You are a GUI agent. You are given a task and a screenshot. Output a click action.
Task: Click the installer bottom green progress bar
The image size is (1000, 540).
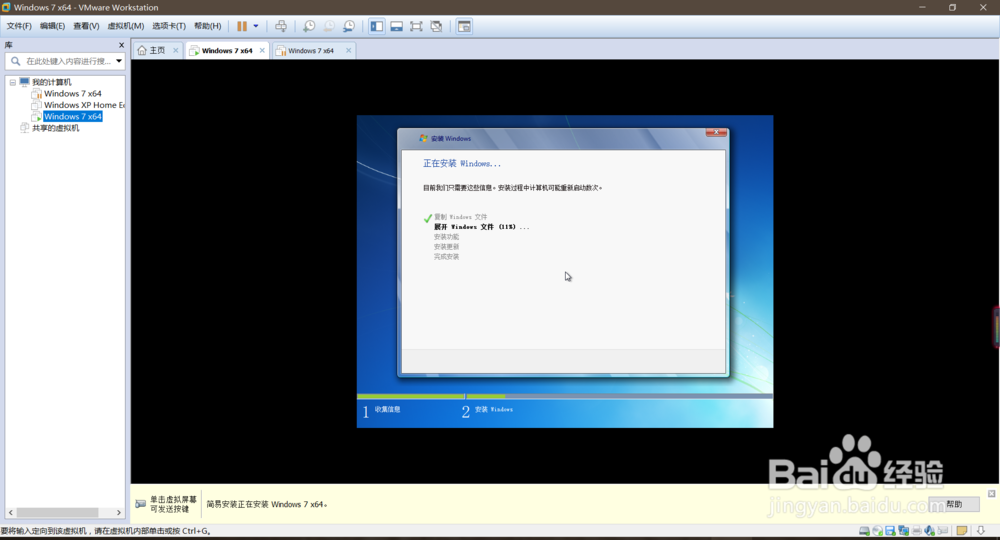564,397
